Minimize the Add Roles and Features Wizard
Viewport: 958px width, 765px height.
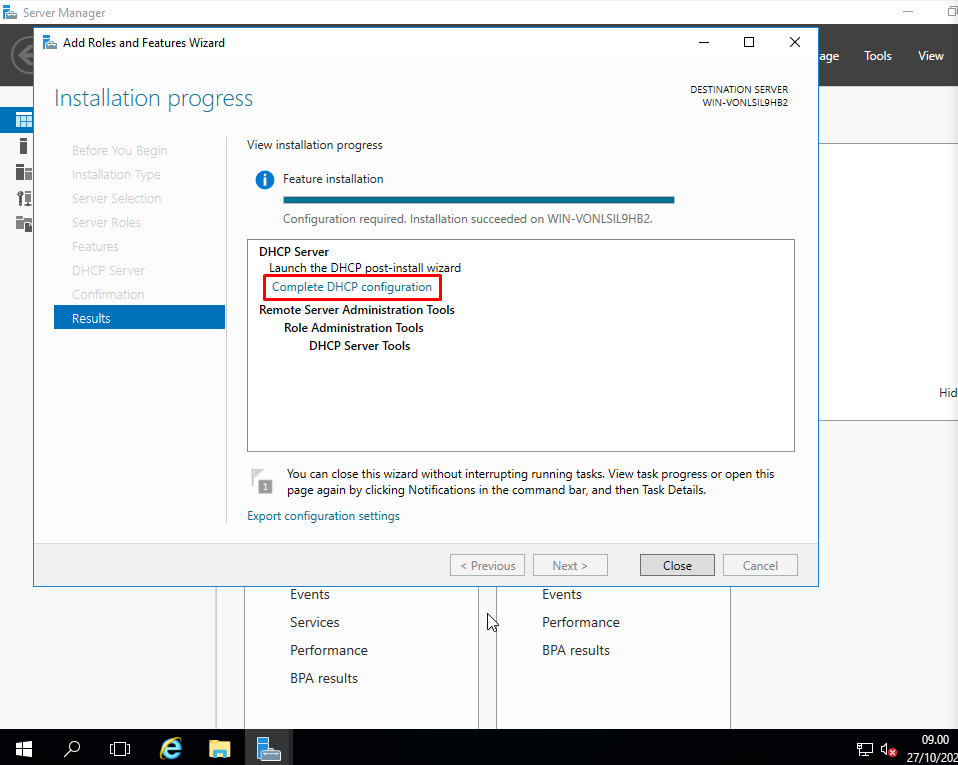coord(704,42)
